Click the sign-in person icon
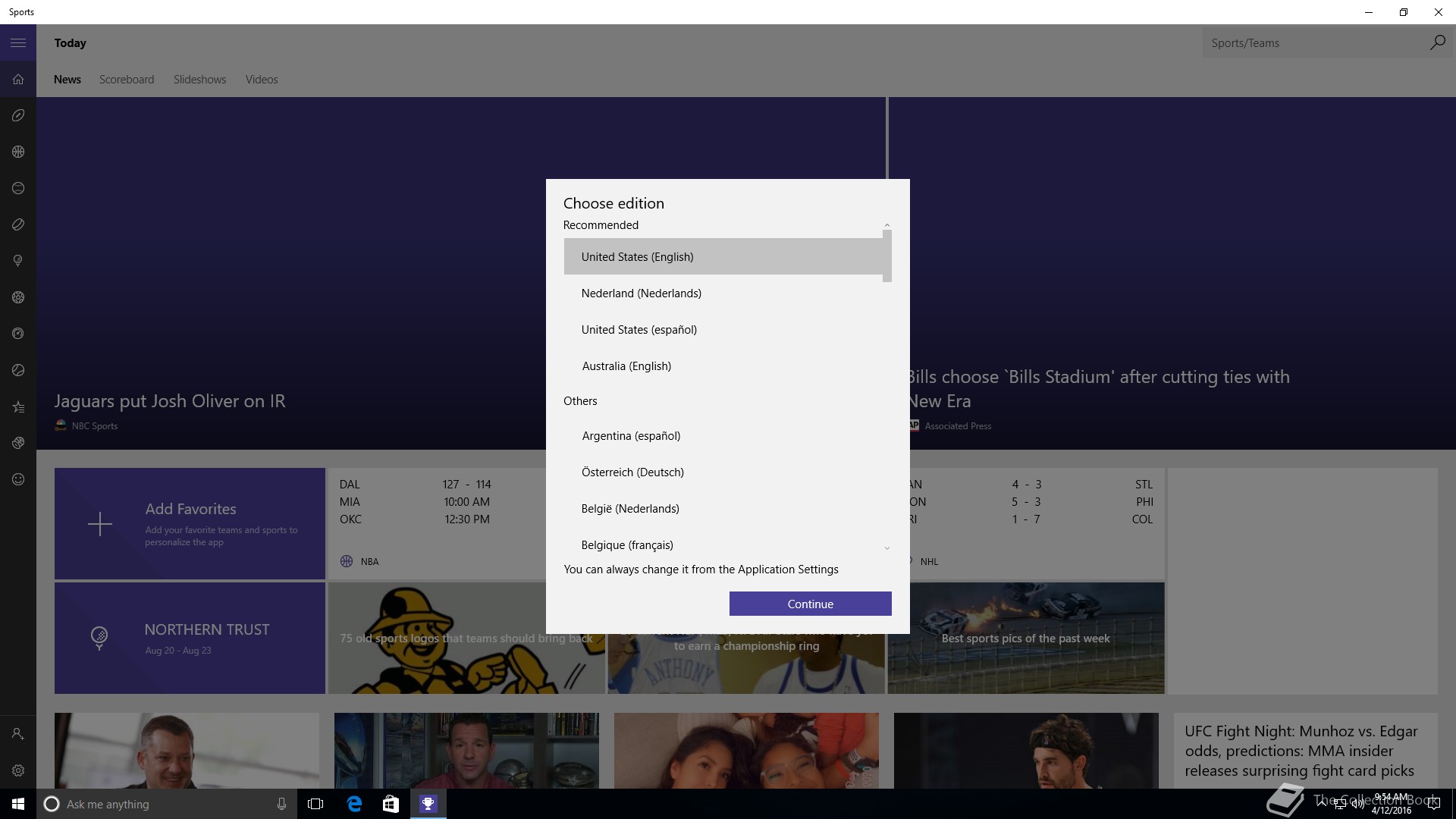The width and height of the screenshot is (1456, 819). [18, 734]
